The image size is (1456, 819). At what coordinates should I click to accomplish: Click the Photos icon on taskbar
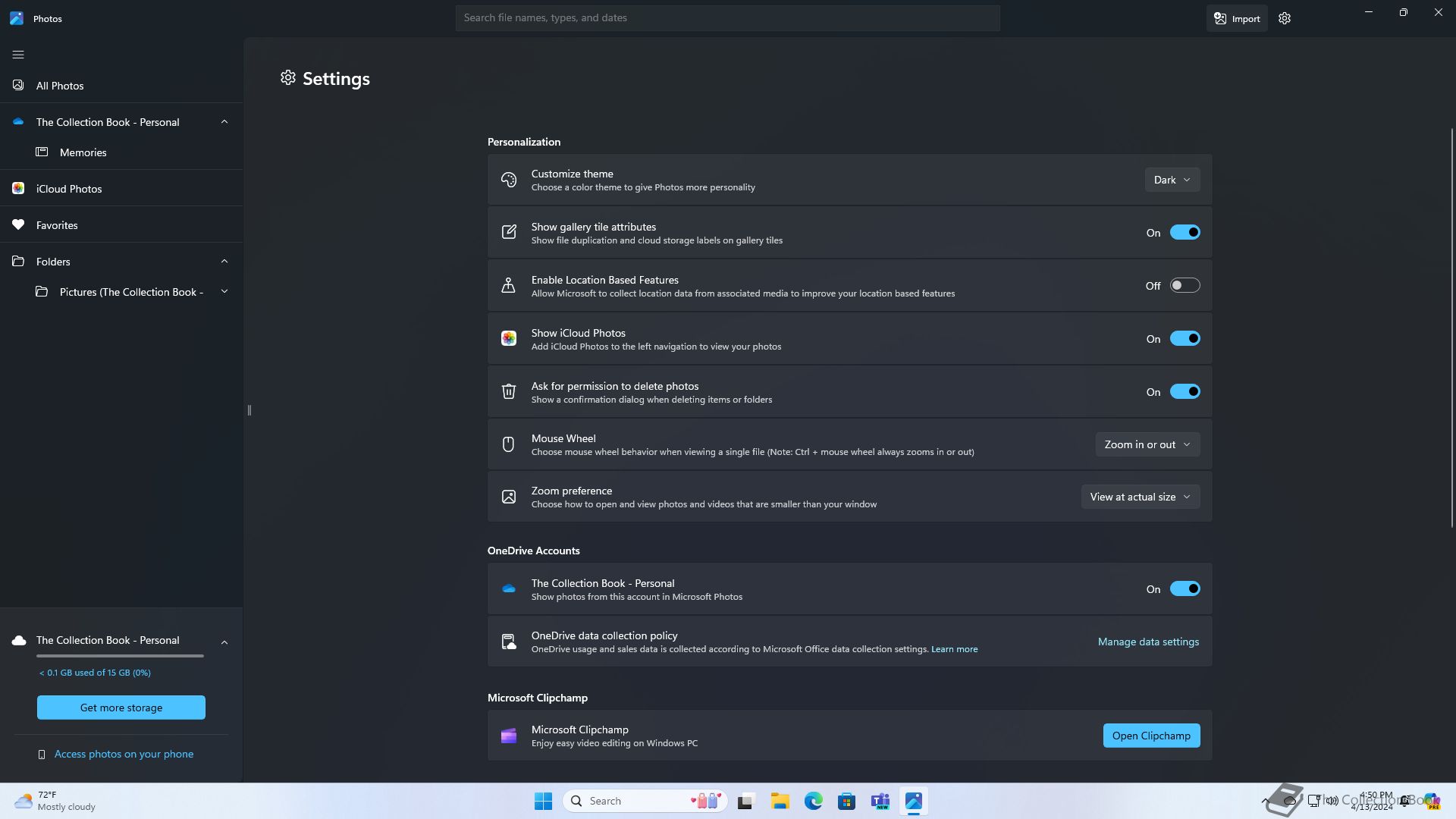point(913,801)
